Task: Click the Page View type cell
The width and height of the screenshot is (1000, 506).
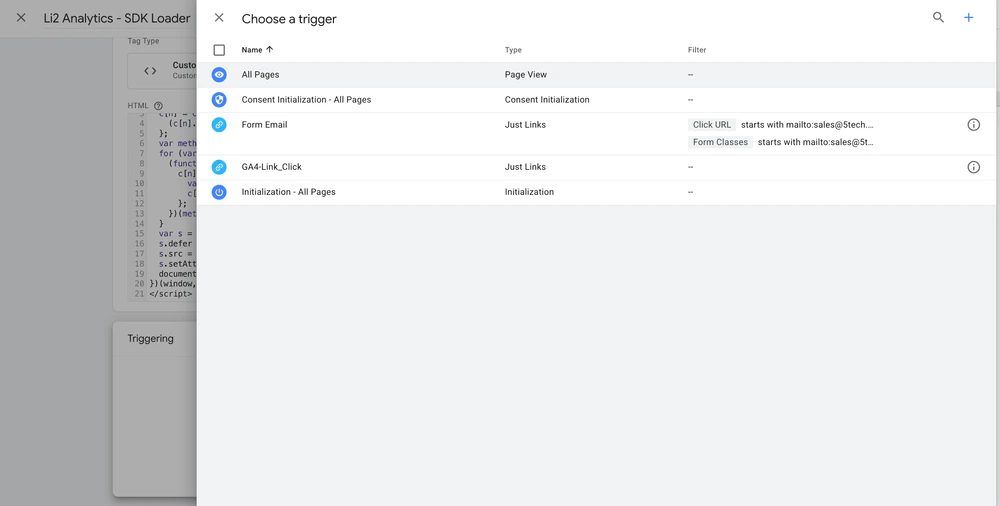Action: (x=526, y=75)
